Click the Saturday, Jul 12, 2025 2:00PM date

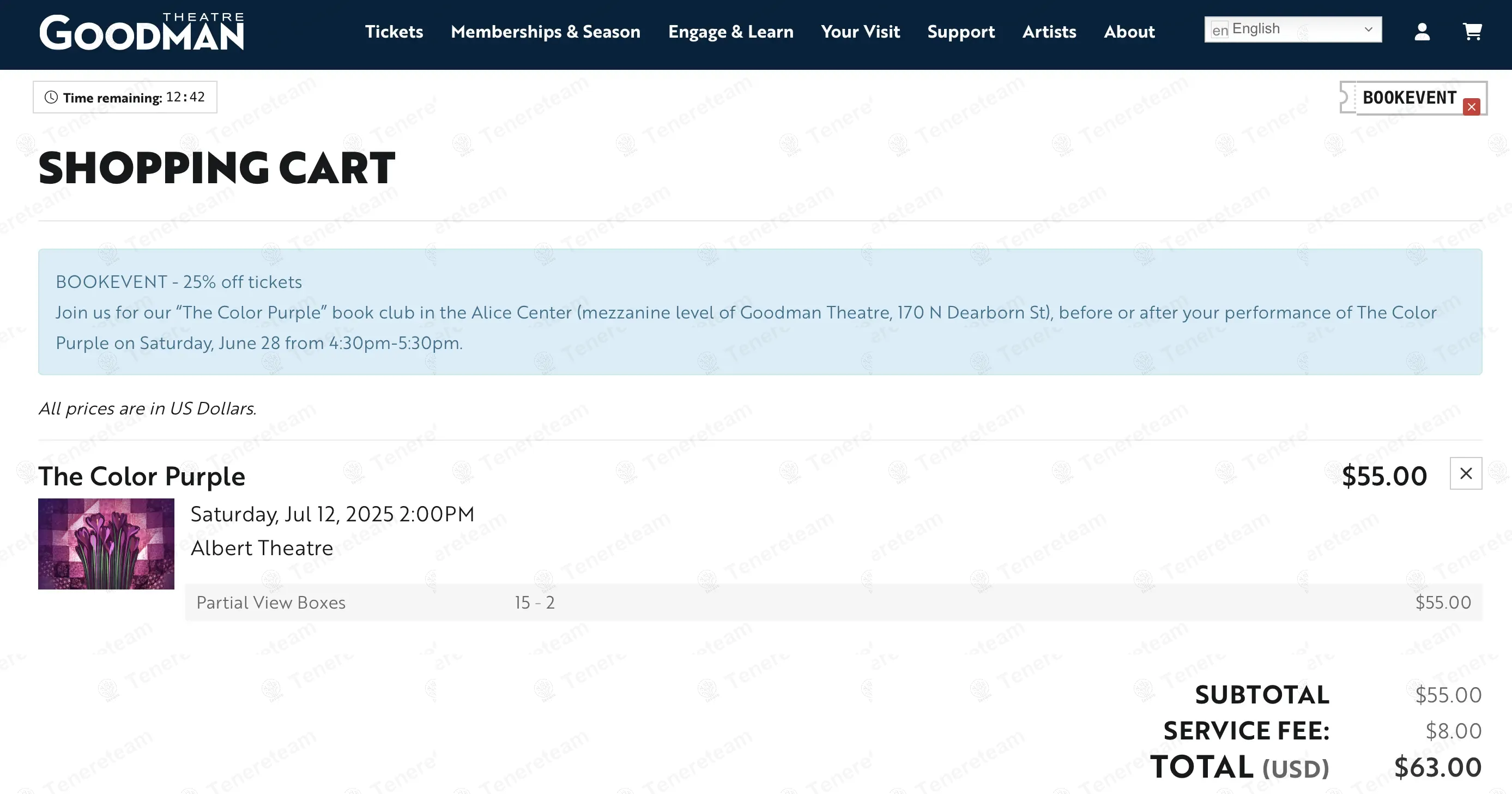pos(332,514)
